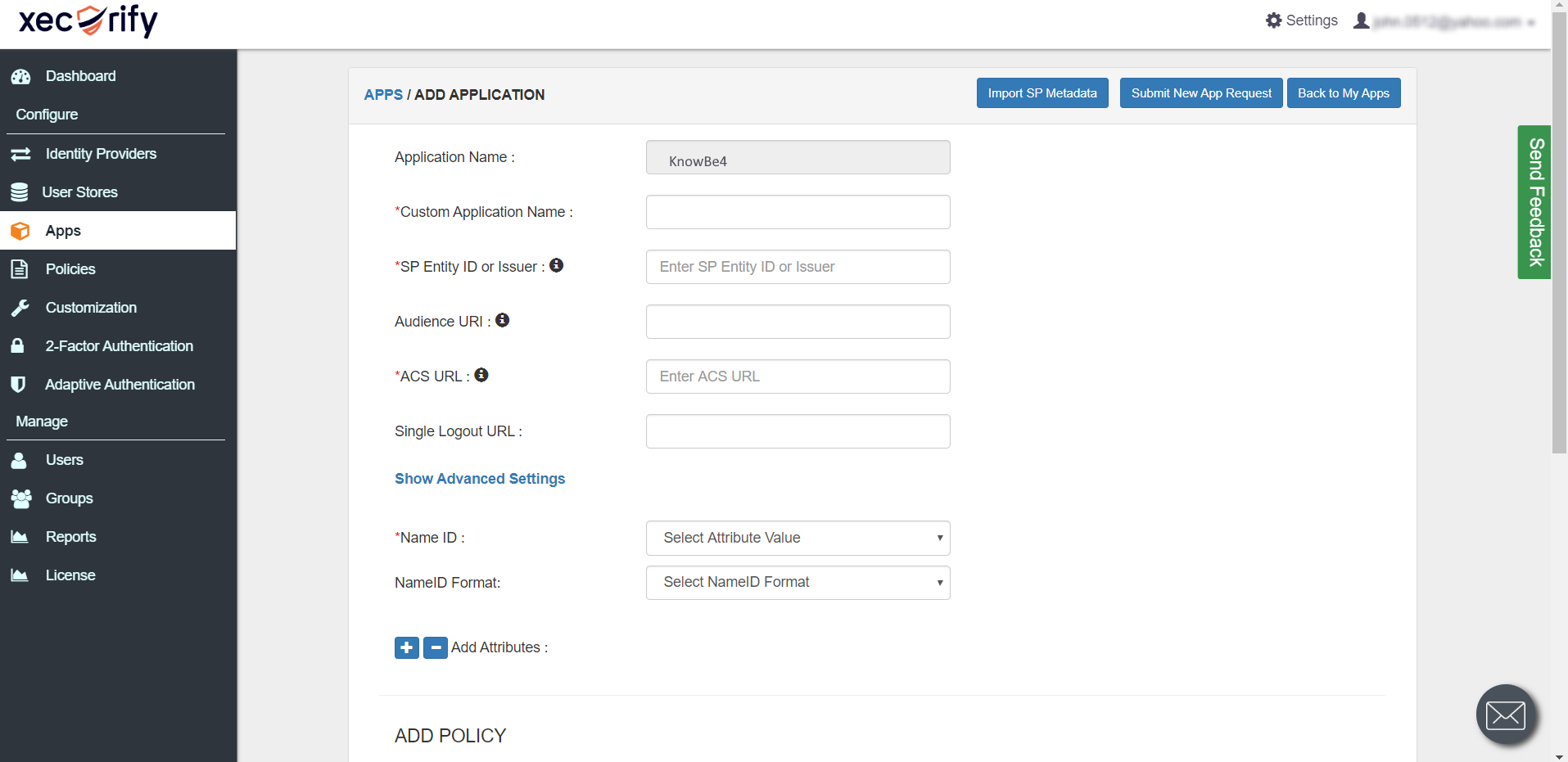Expand the NameID Format dropdown
Viewport: 1568px width, 762px height.
coord(798,582)
